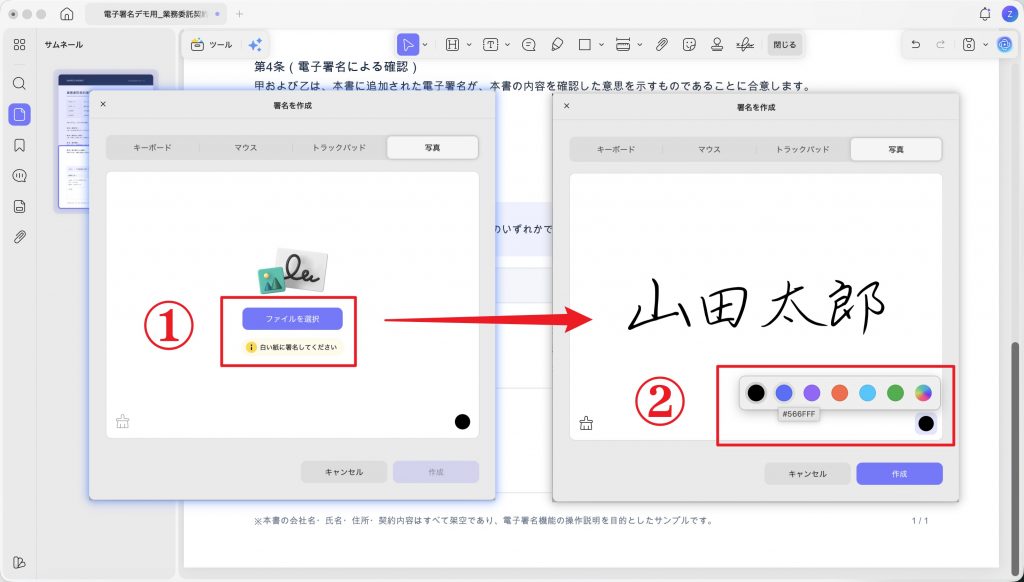The height and width of the screenshot is (582, 1024).
Task: Switch to マウス tab in the right dialog
Action: click(x=710, y=150)
